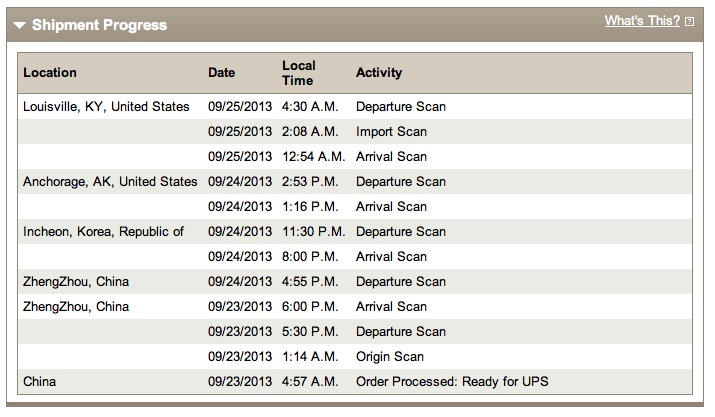Select the Activity column header
This screenshot has height=417, width=715.
point(379,73)
